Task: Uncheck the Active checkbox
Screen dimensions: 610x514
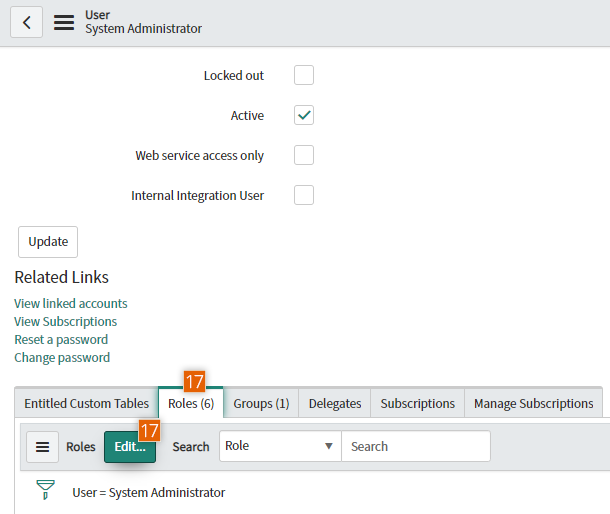Action: [304, 115]
